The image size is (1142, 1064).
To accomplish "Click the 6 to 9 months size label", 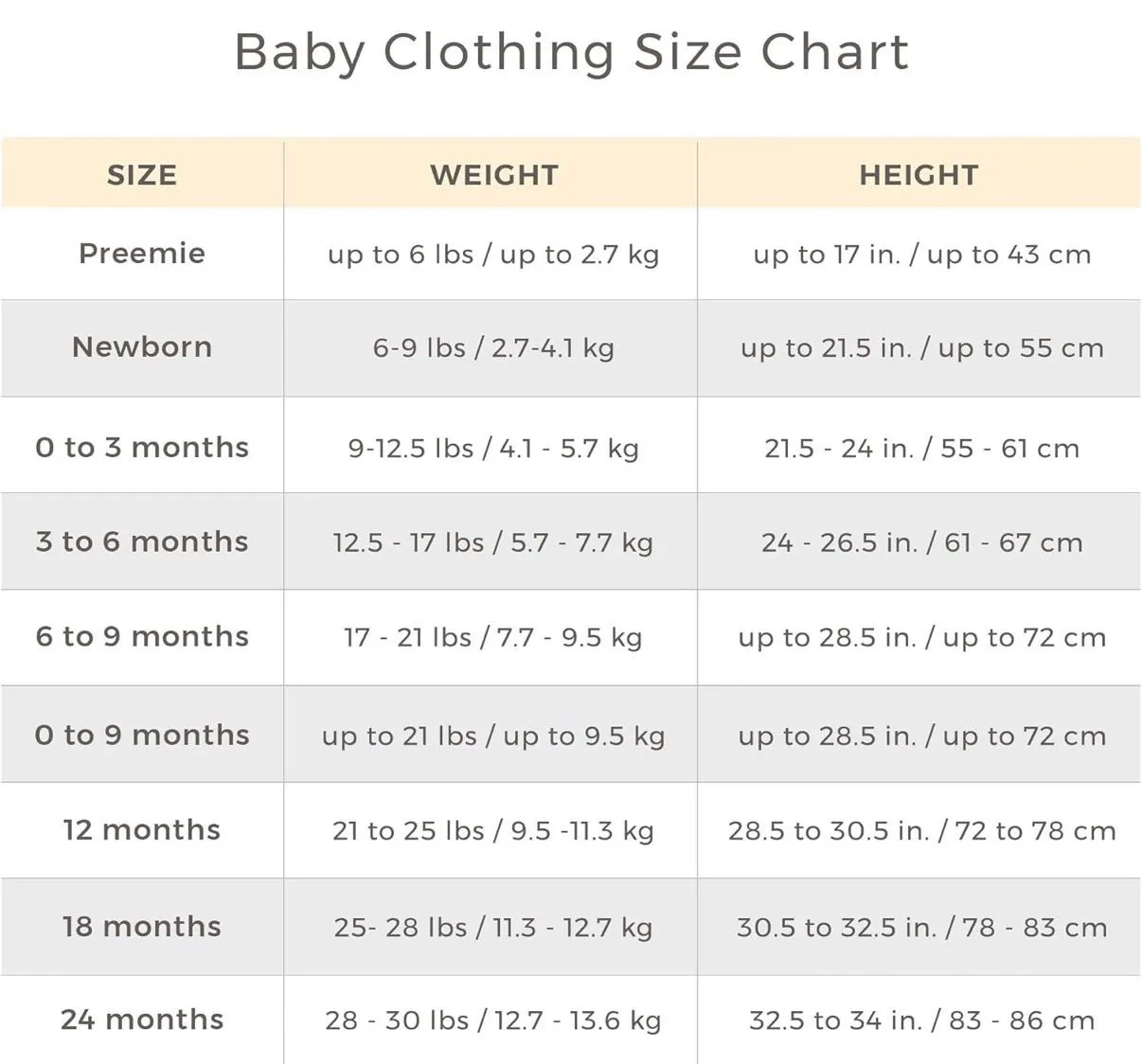I will pyautogui.click(x=142, y=637).
